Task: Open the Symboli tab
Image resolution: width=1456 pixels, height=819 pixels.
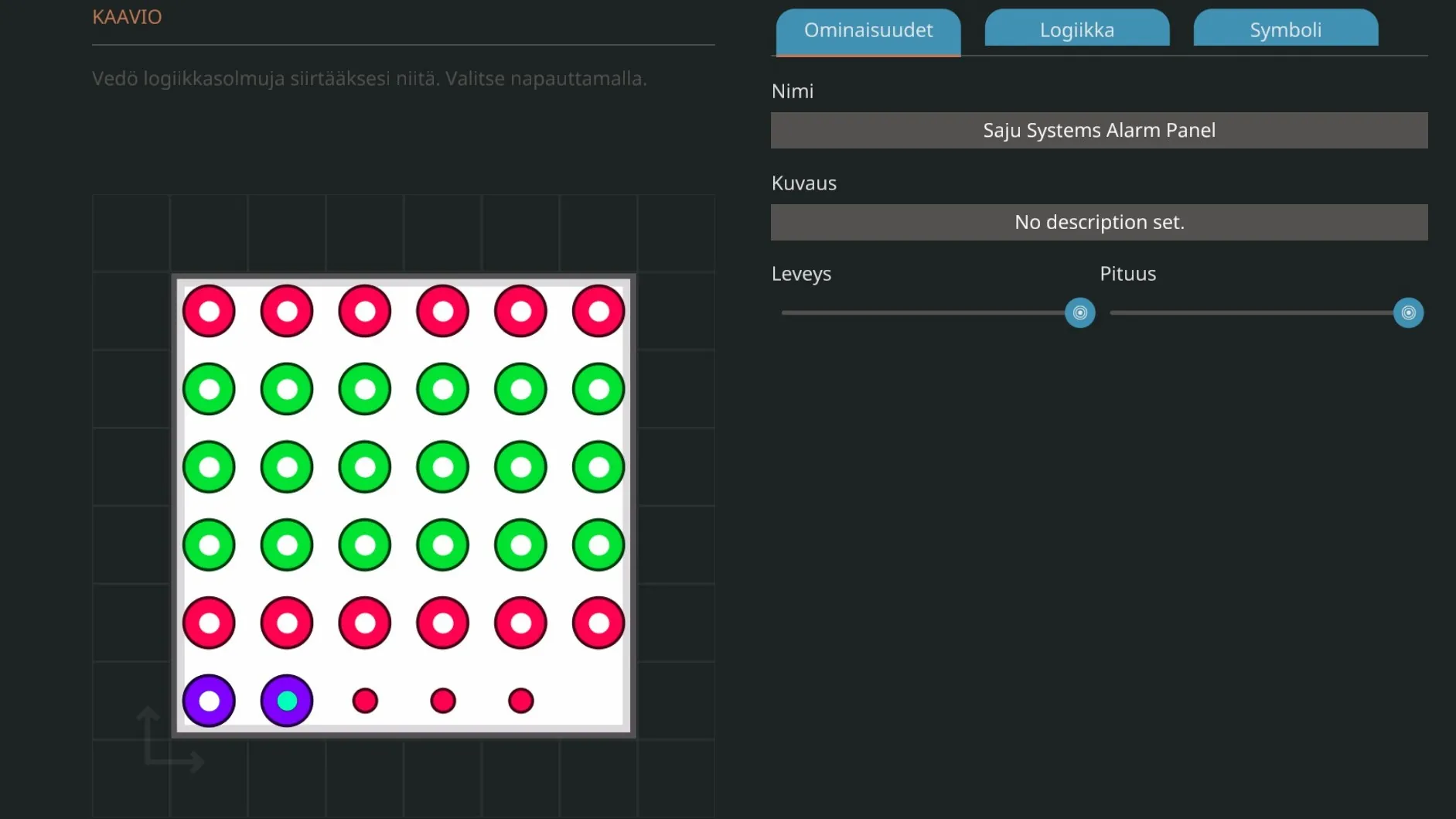Action: [1285, 30]
